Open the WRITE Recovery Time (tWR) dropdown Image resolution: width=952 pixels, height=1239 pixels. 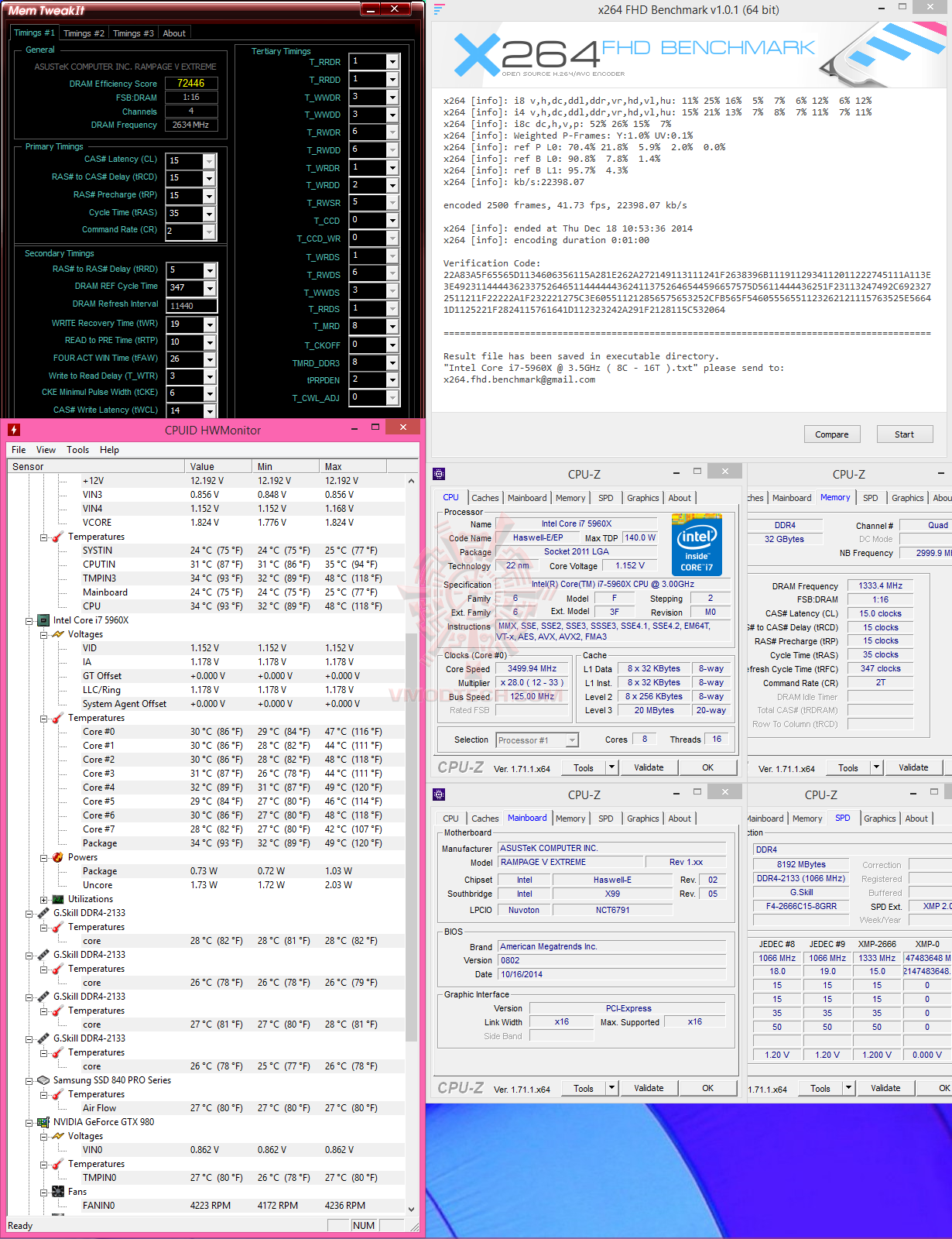coord(209,324)
